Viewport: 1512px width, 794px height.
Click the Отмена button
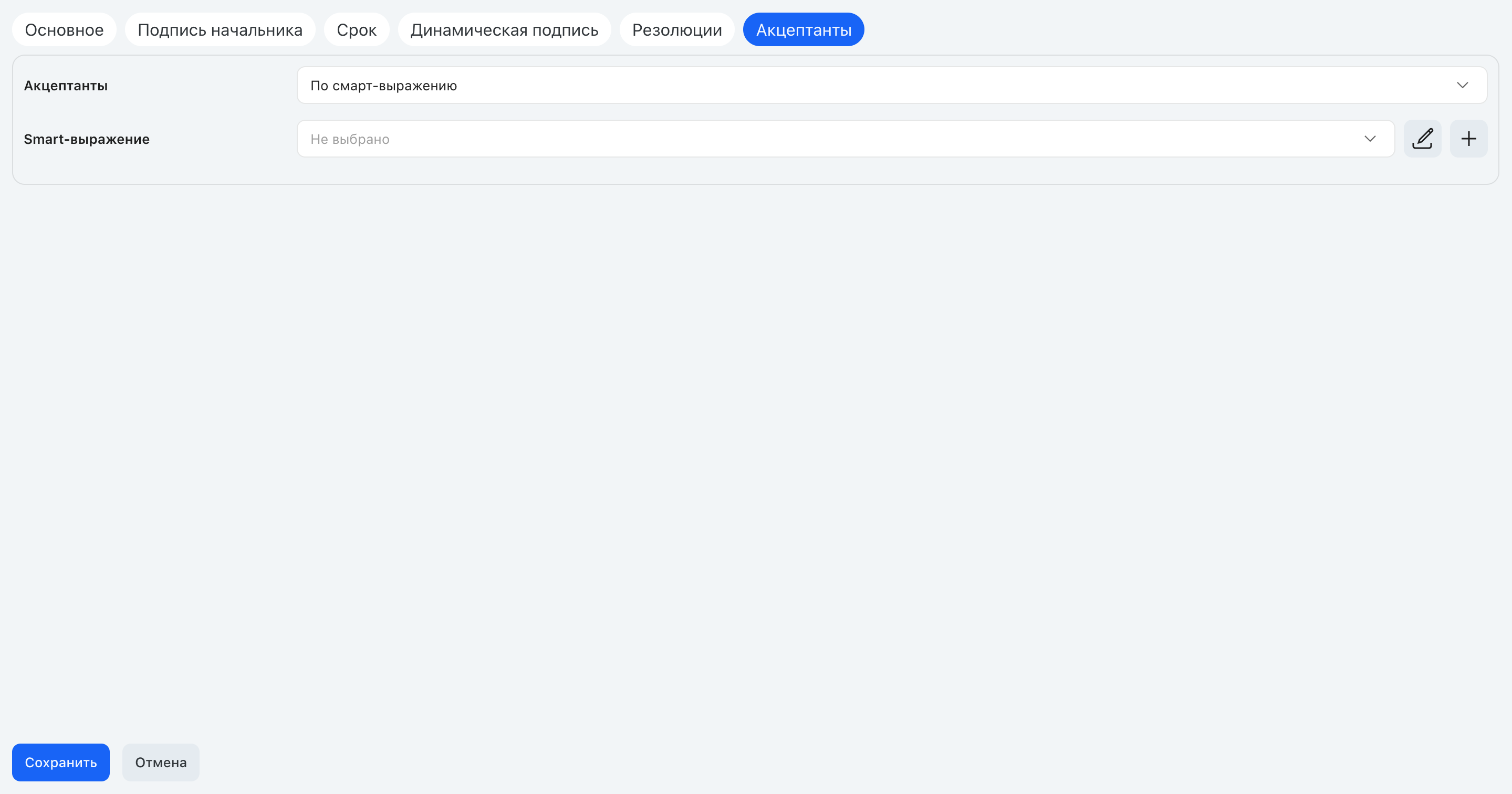click(161, 762)
